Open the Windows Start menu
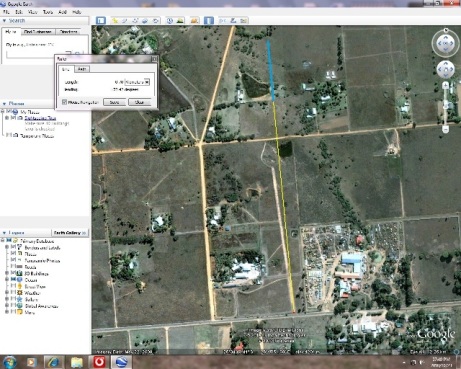The width and height of the screenshot is (461, 369). pos(9,362)
